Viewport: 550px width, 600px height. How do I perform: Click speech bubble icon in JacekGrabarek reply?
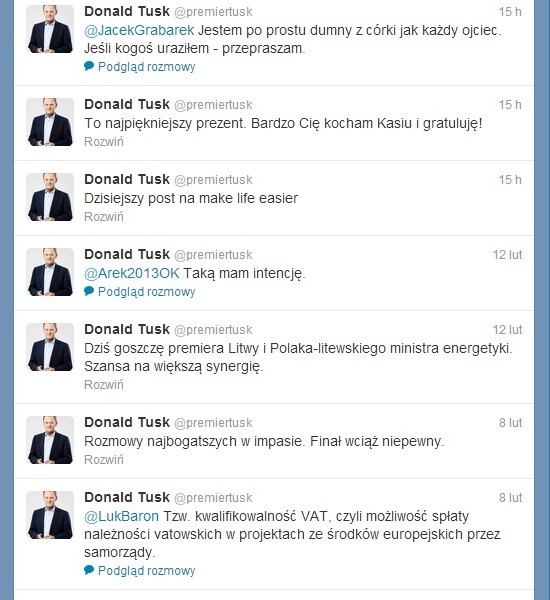[89, 66]
